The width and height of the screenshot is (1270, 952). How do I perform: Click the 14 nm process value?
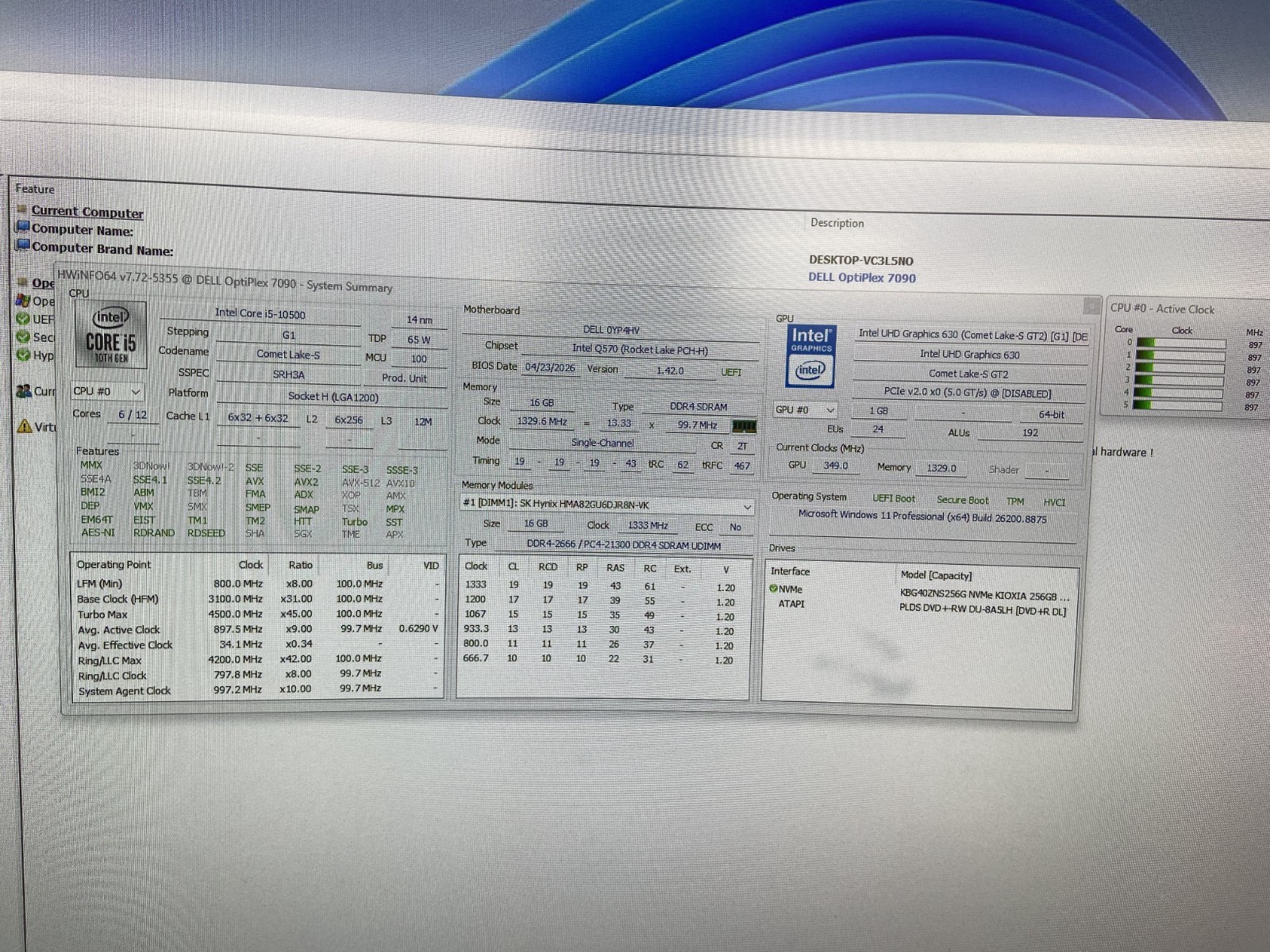pos(419,320)
